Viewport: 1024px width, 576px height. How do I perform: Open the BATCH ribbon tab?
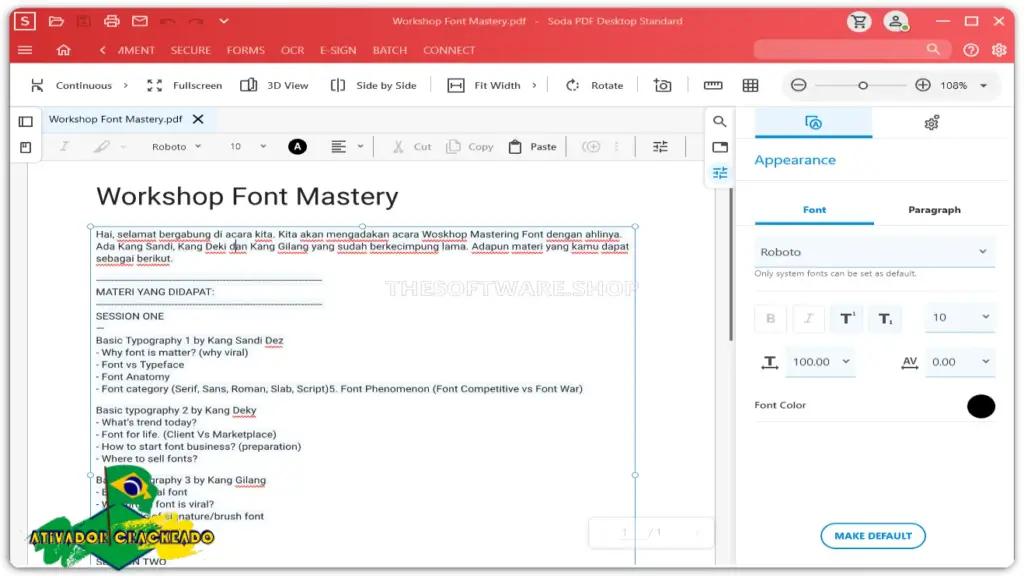point(390,50)
